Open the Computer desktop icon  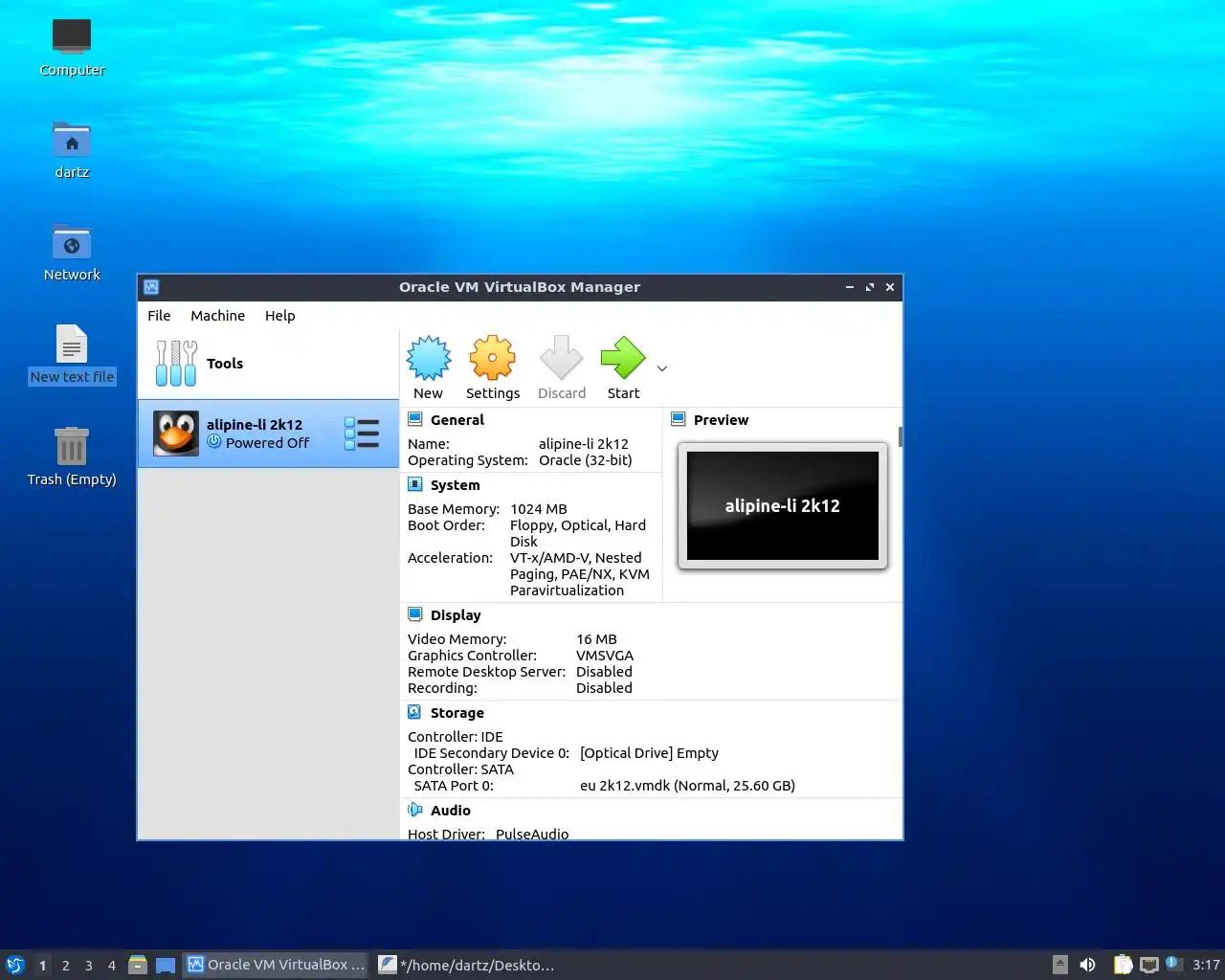tap(72, 36)
